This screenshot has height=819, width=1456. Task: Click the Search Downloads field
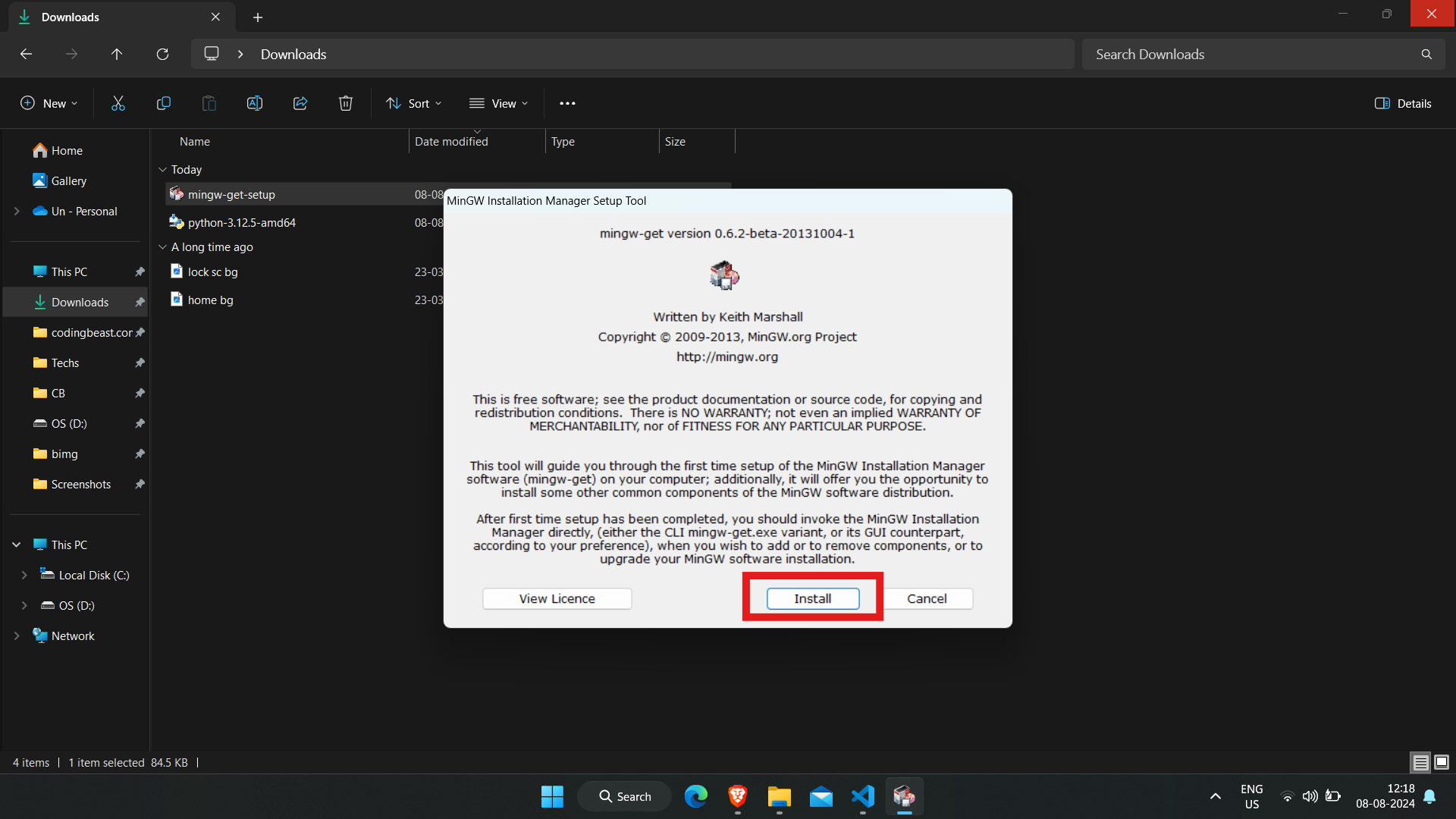(1263, 54)
